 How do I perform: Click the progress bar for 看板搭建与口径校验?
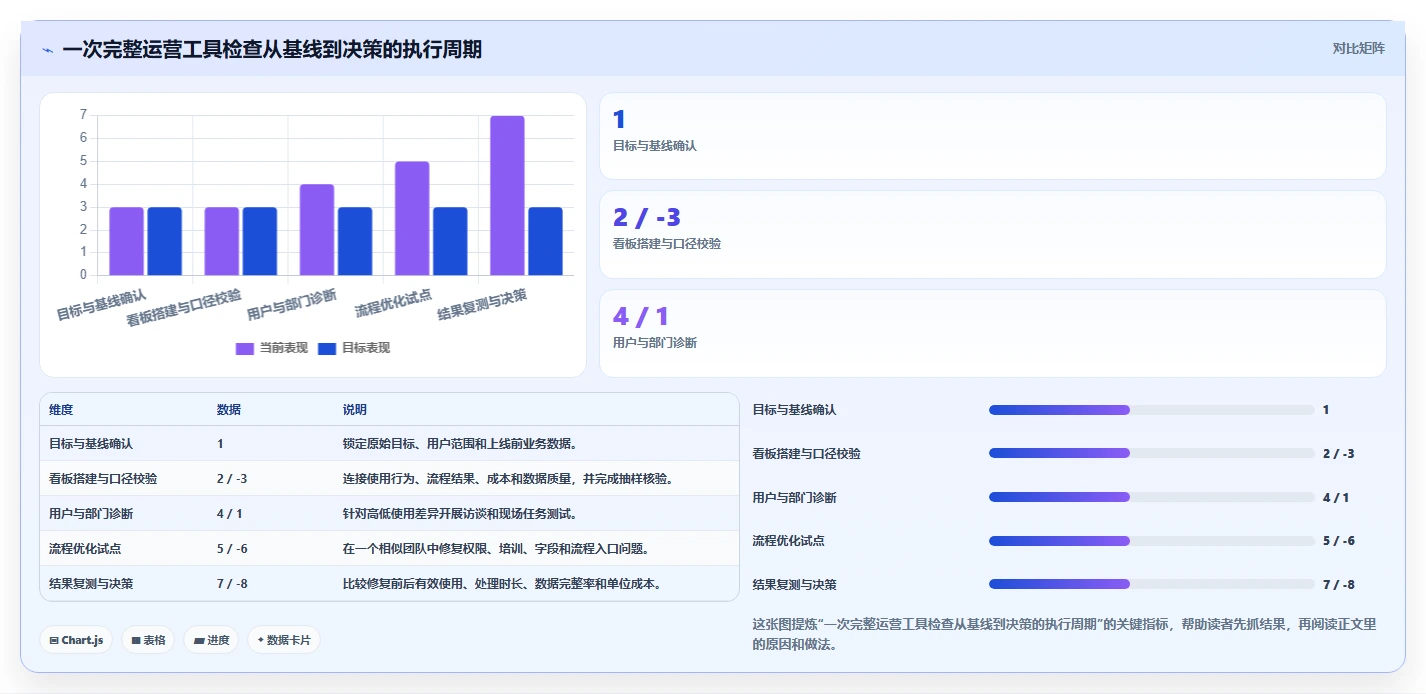[1151, 453]
